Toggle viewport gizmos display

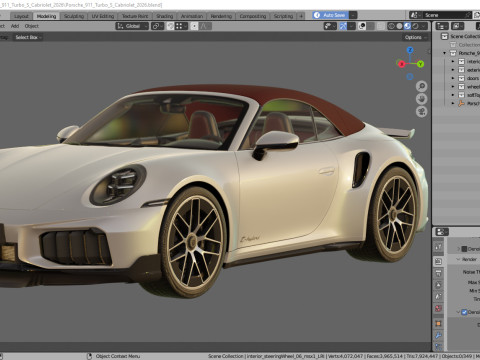point(343,26)
